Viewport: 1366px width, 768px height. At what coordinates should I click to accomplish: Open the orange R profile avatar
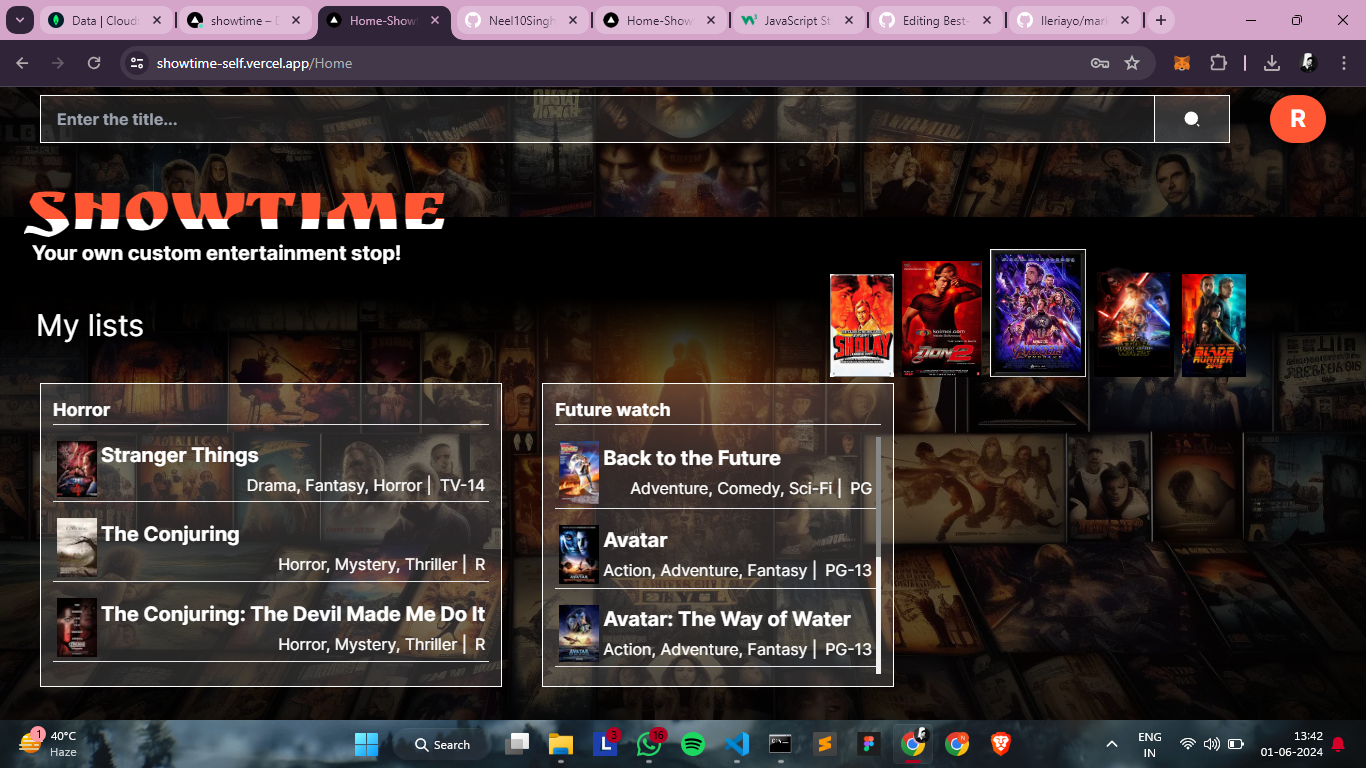coord(1298,119)
